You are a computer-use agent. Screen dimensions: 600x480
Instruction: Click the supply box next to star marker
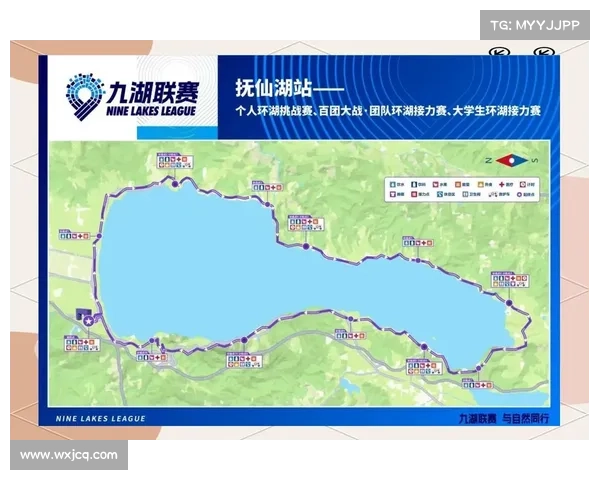pos(82,343)
